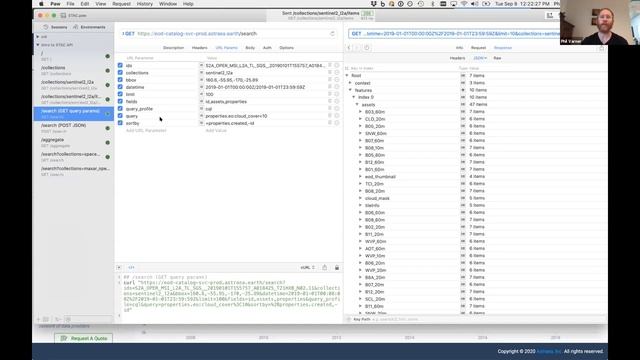Click the export icon in code generator bar
This screenshot has height=360, width=640.
pyautogui.click(x=324, y=268)
